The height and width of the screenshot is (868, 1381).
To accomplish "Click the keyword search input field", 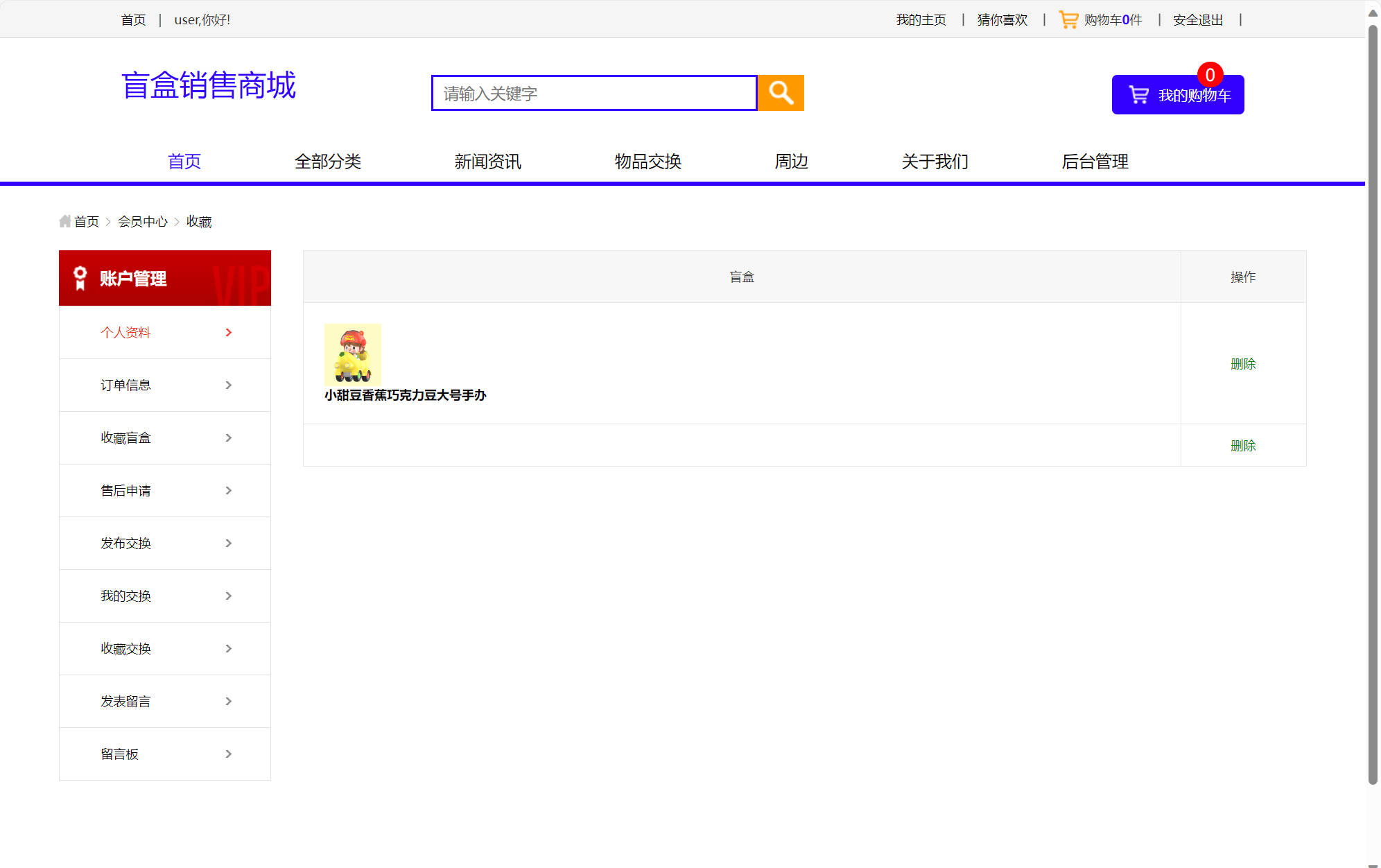I will (593, 93).
